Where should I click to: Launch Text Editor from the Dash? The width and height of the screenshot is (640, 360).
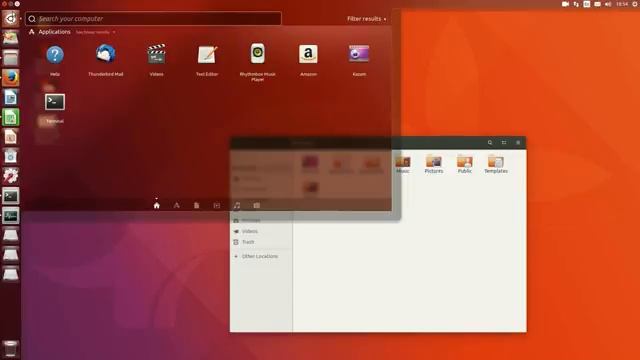(x=207, y=60)
